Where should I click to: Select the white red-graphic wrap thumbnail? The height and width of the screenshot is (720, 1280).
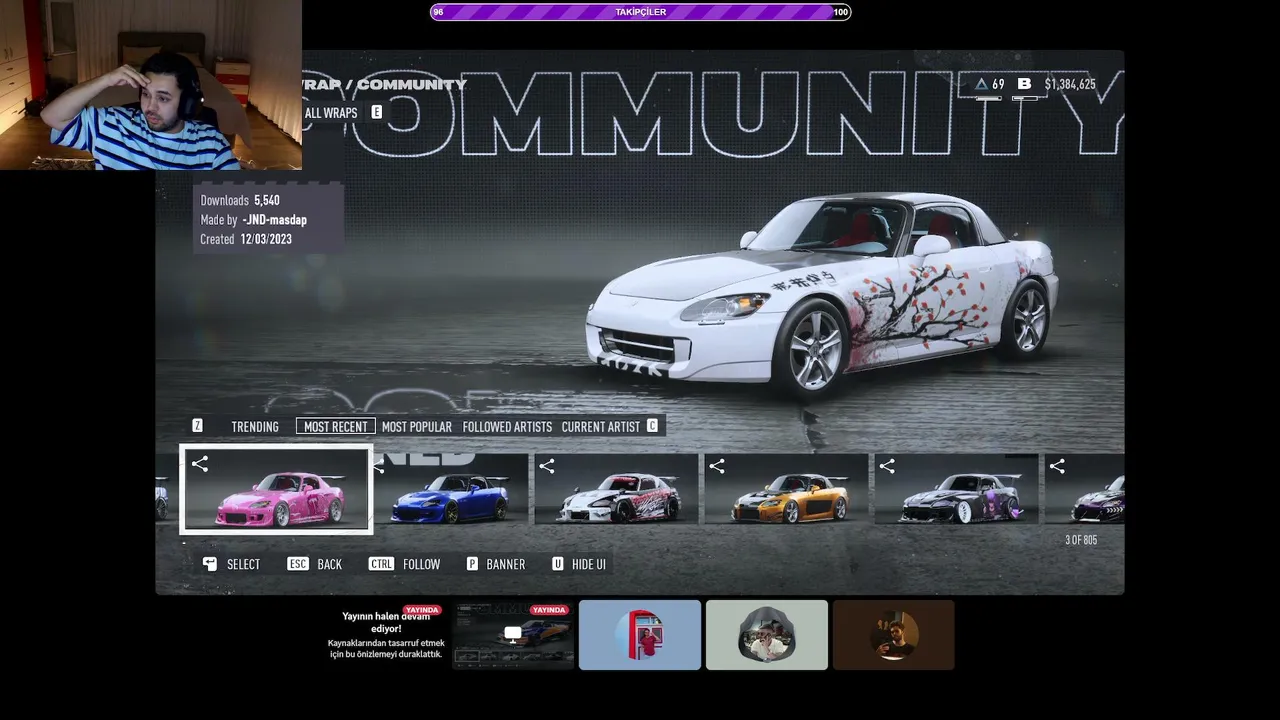click(616, 489)
